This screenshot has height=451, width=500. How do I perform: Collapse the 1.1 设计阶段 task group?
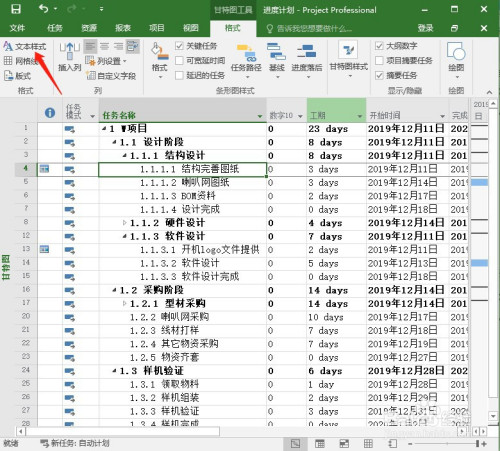click(x=114, y=142)
